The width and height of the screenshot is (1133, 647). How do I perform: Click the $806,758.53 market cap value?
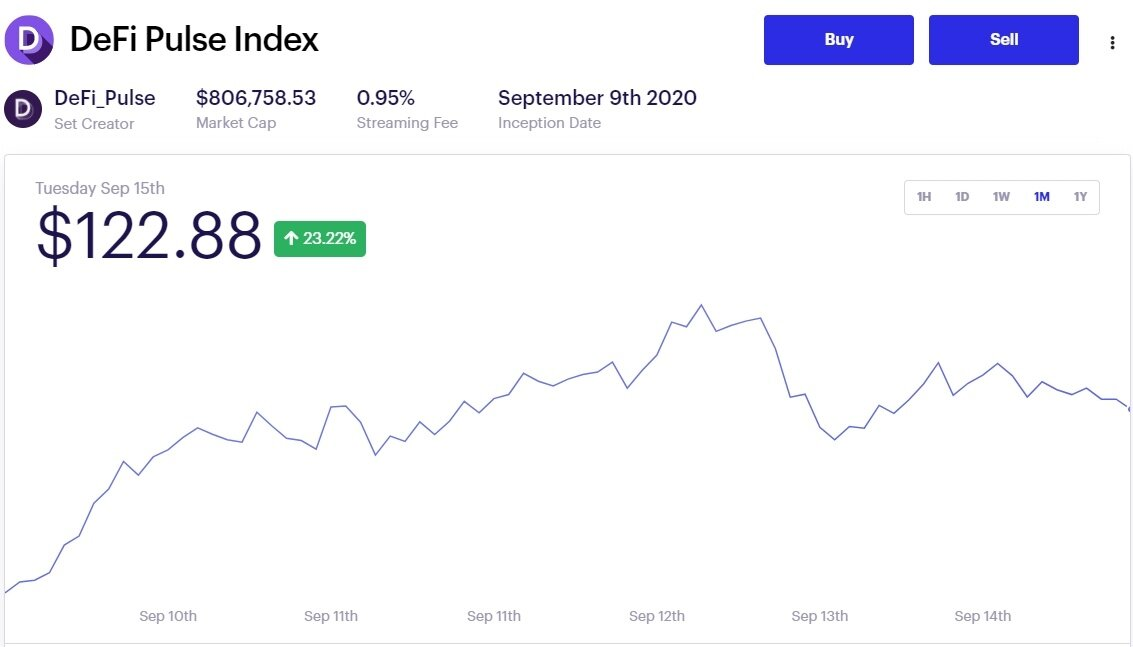[256, 98]
